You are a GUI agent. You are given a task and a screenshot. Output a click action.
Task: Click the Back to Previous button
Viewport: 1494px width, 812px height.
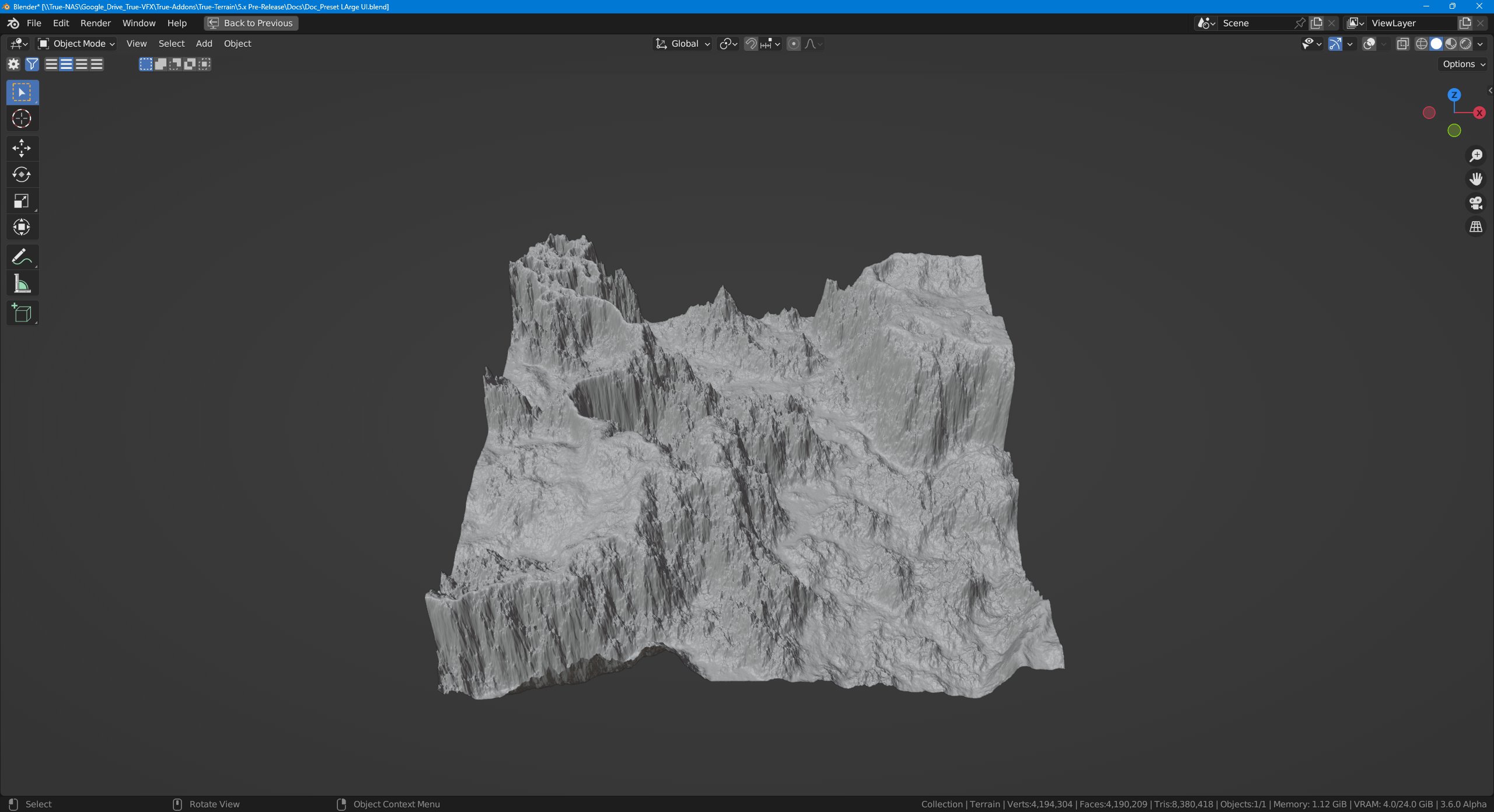[x=252, y=23]
